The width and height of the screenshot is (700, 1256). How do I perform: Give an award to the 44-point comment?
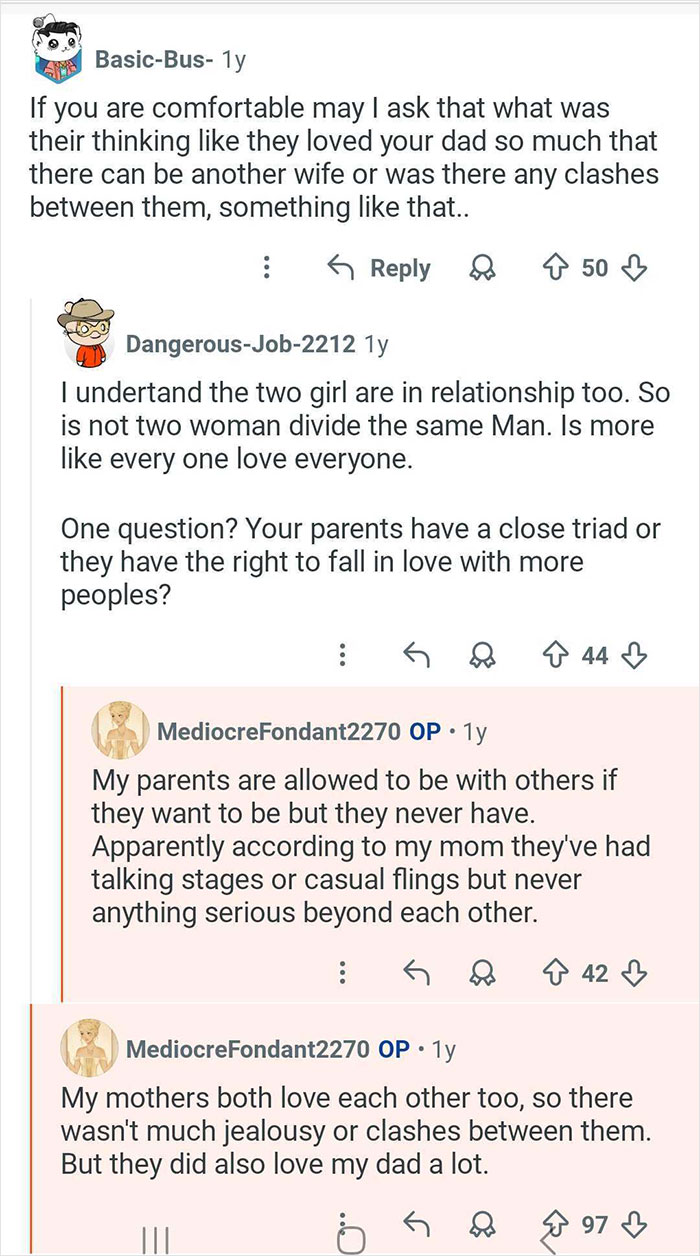483,655
